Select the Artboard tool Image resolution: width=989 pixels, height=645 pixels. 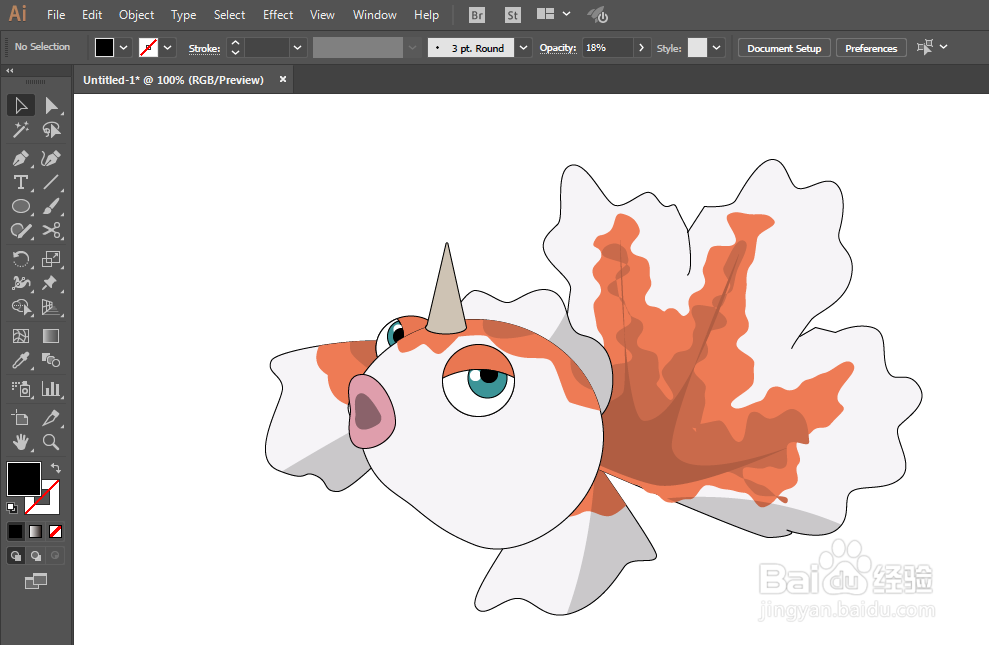tap(21, 417)
